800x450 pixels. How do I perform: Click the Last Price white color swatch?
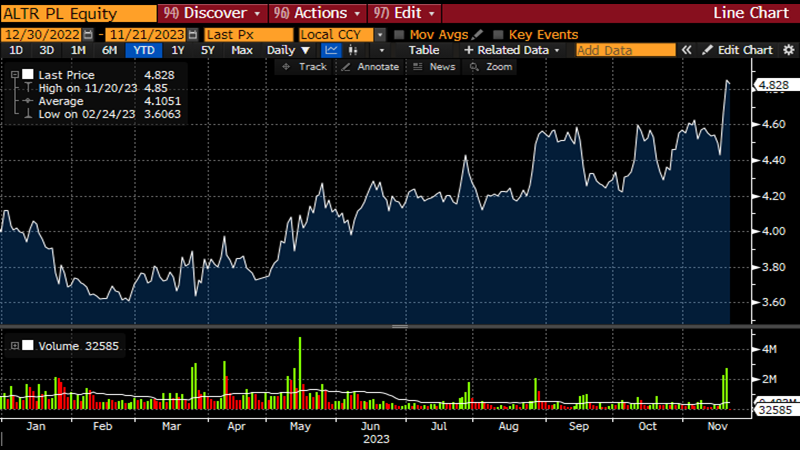tap(28, 74)
